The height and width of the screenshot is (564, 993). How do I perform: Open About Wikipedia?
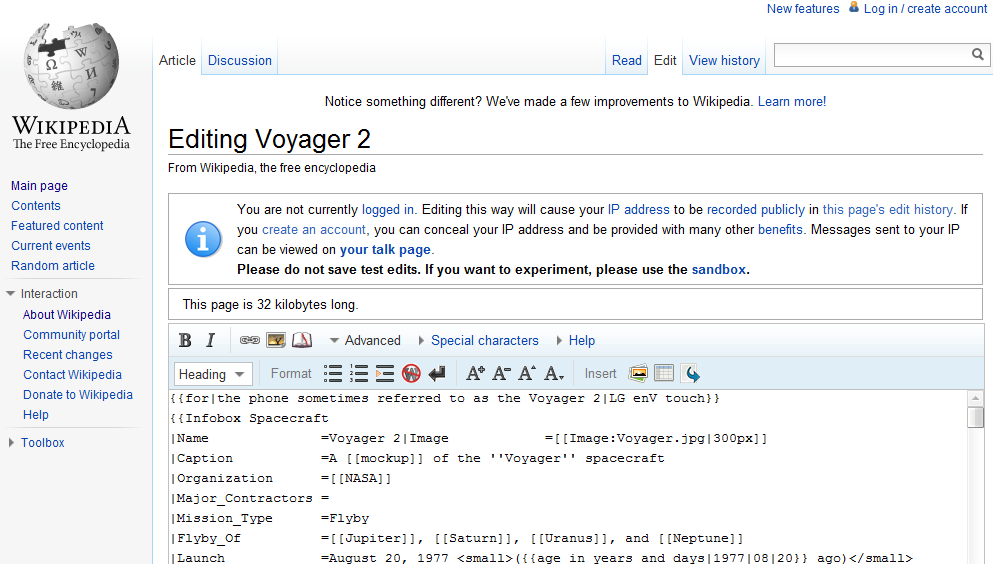point(66,315)
